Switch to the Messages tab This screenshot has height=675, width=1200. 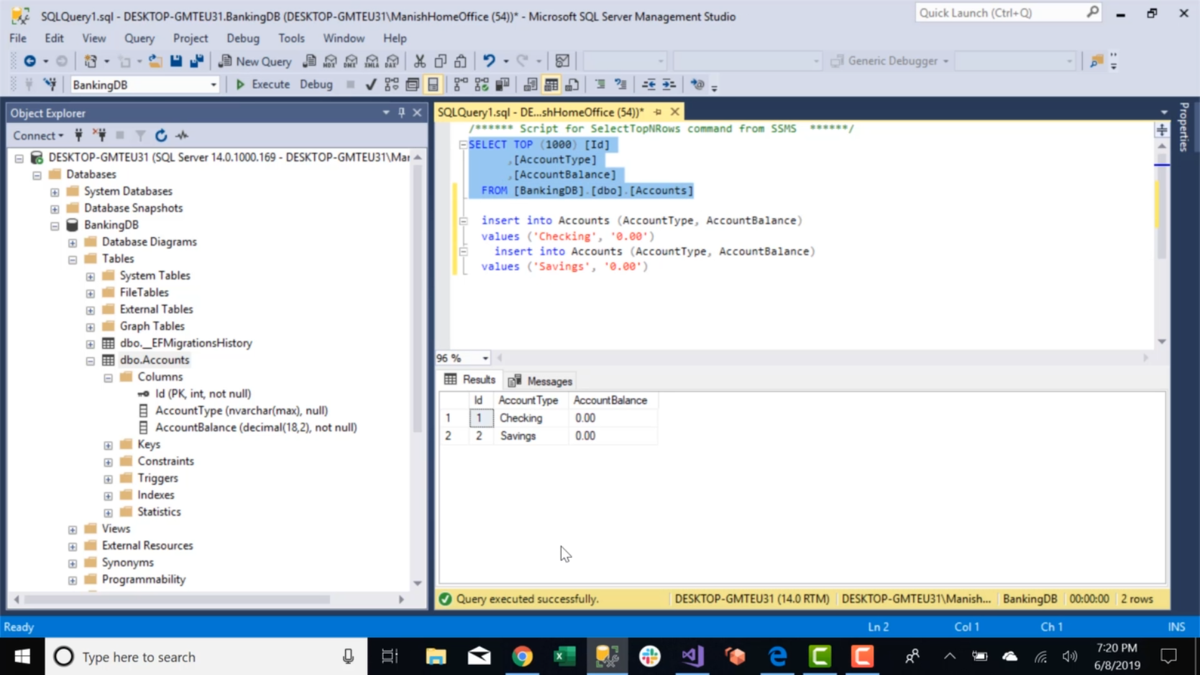pos(540,381)
